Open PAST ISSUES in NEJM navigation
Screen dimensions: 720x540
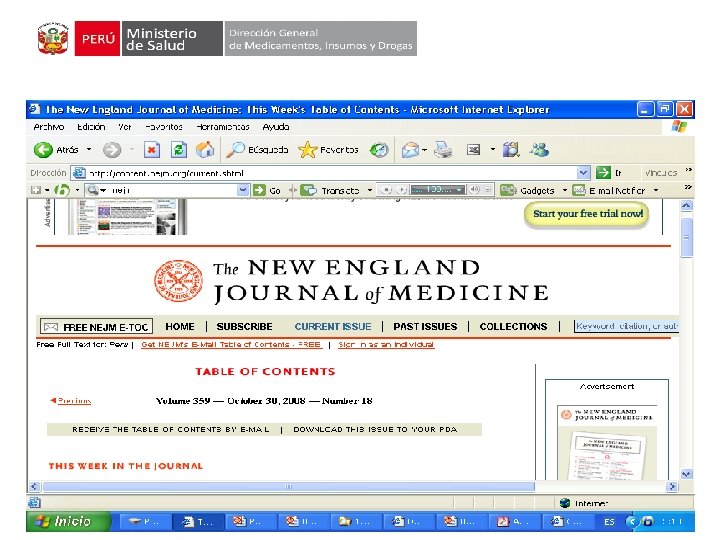point(425,326)
